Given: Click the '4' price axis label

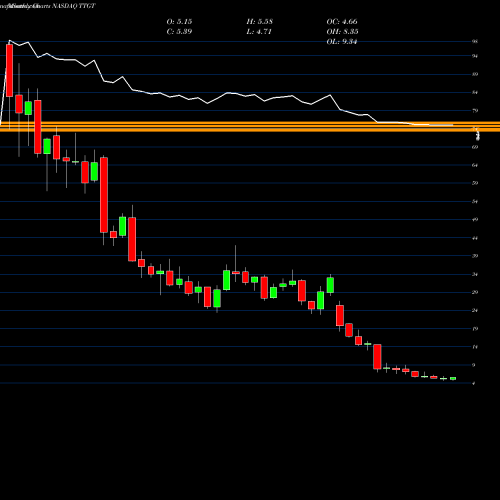Looking at the screenshot, I should 474,383.
